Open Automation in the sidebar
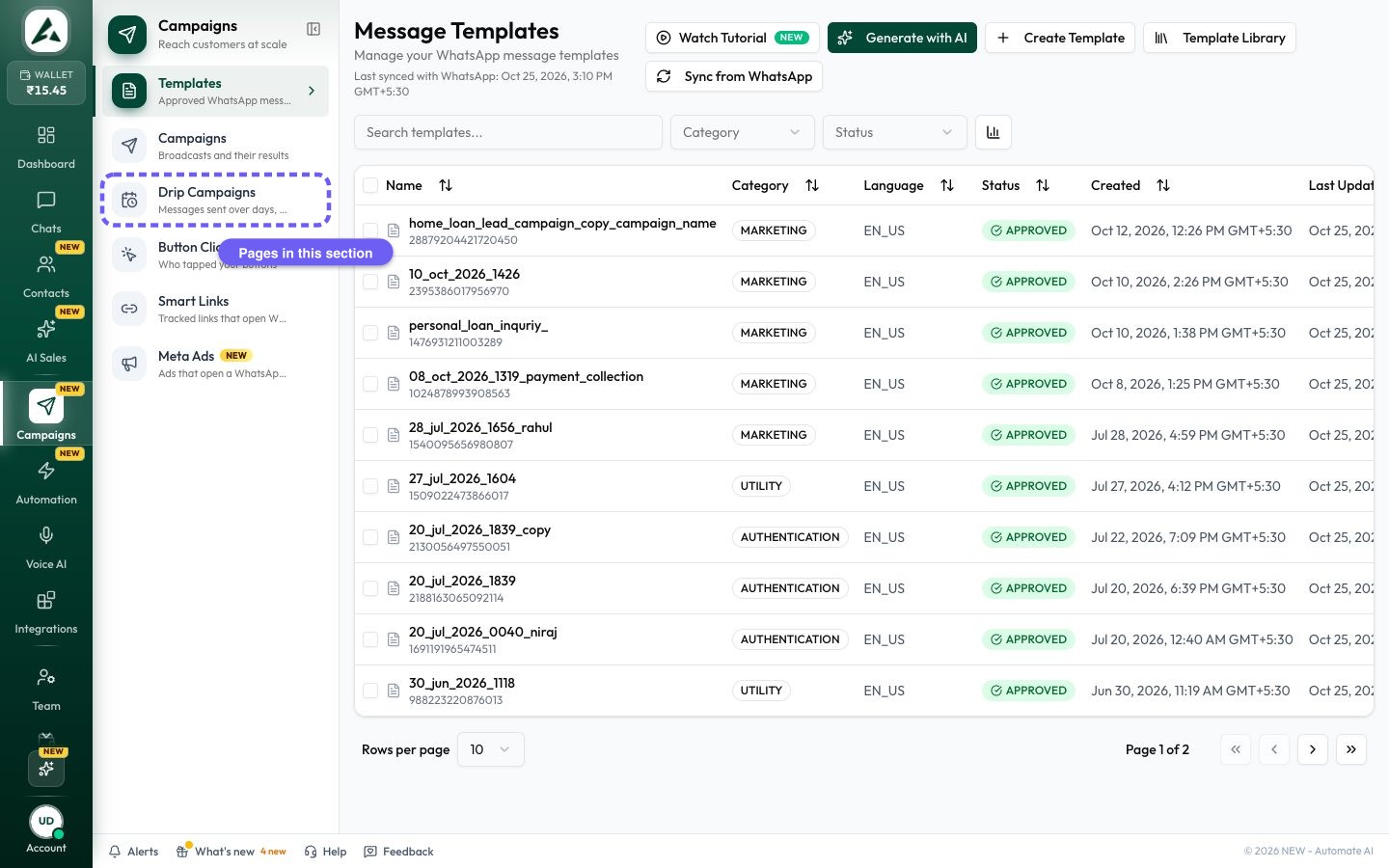 tap(46, 483)
